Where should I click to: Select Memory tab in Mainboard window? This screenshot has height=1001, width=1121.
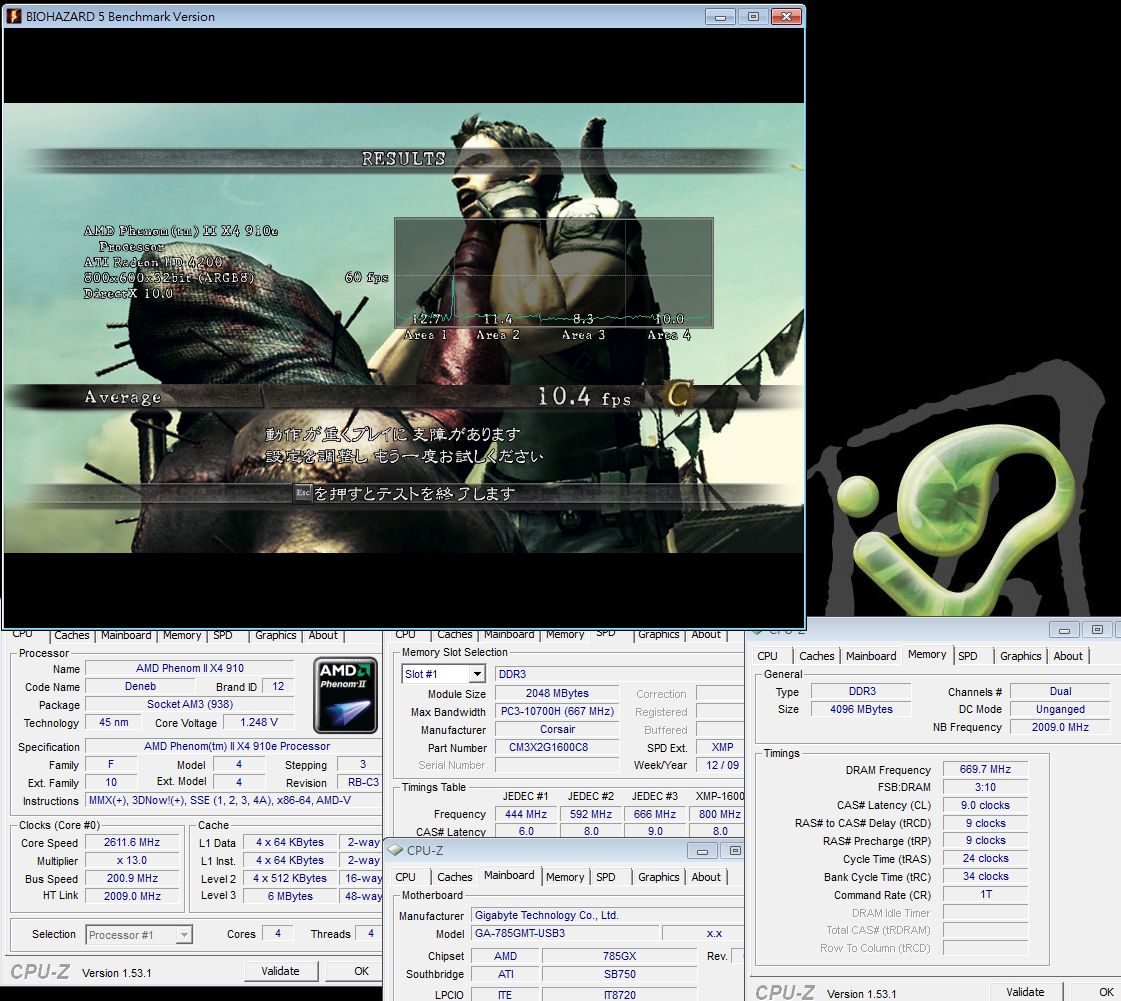565,877
